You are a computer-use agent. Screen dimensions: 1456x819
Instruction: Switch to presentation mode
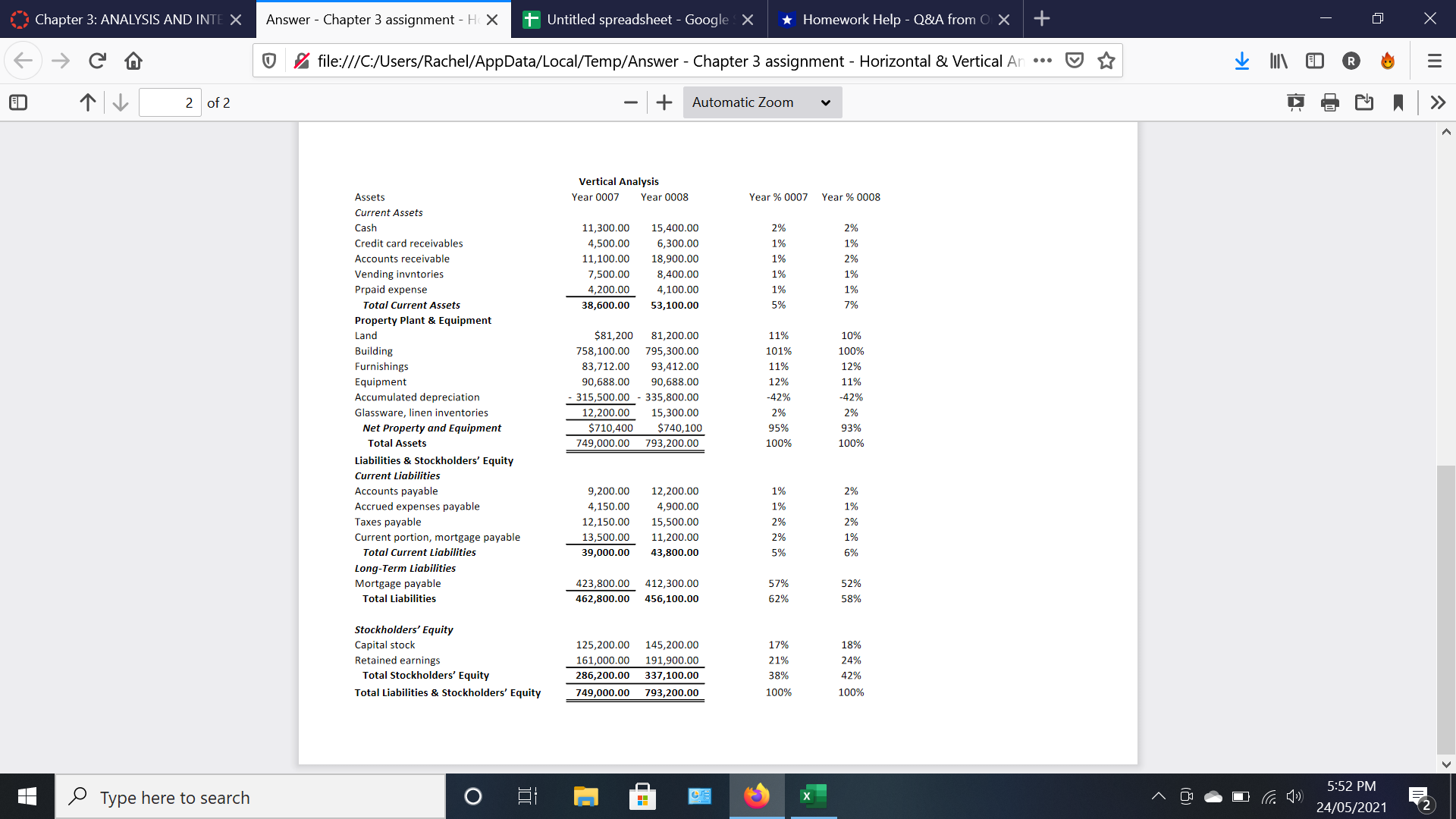coord(1295,102)
